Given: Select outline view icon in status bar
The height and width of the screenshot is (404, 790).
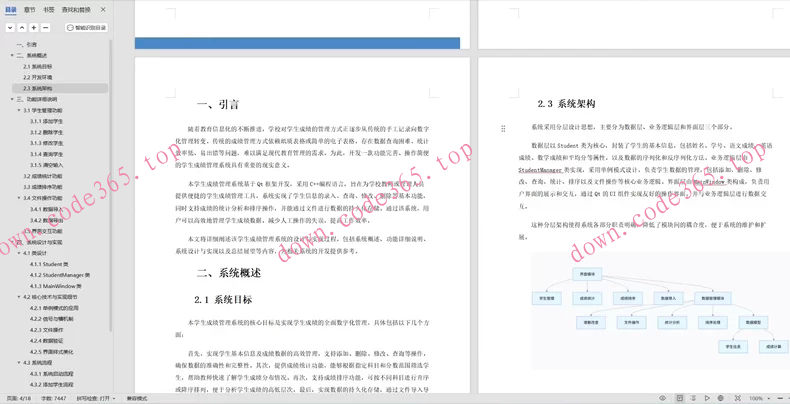Looking at the screenshot, I should pos(694,398).
